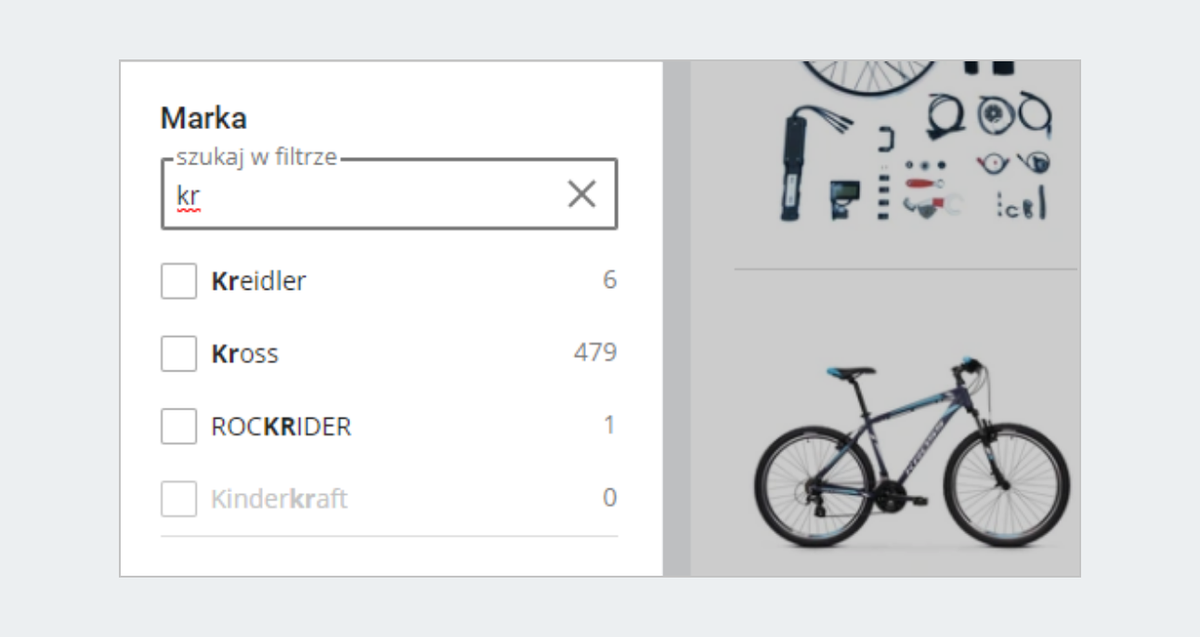Viewport: 1200px width, 637px height.
Task: Click the greyed-out Kinderkraft label
Action: pos(279,499)
